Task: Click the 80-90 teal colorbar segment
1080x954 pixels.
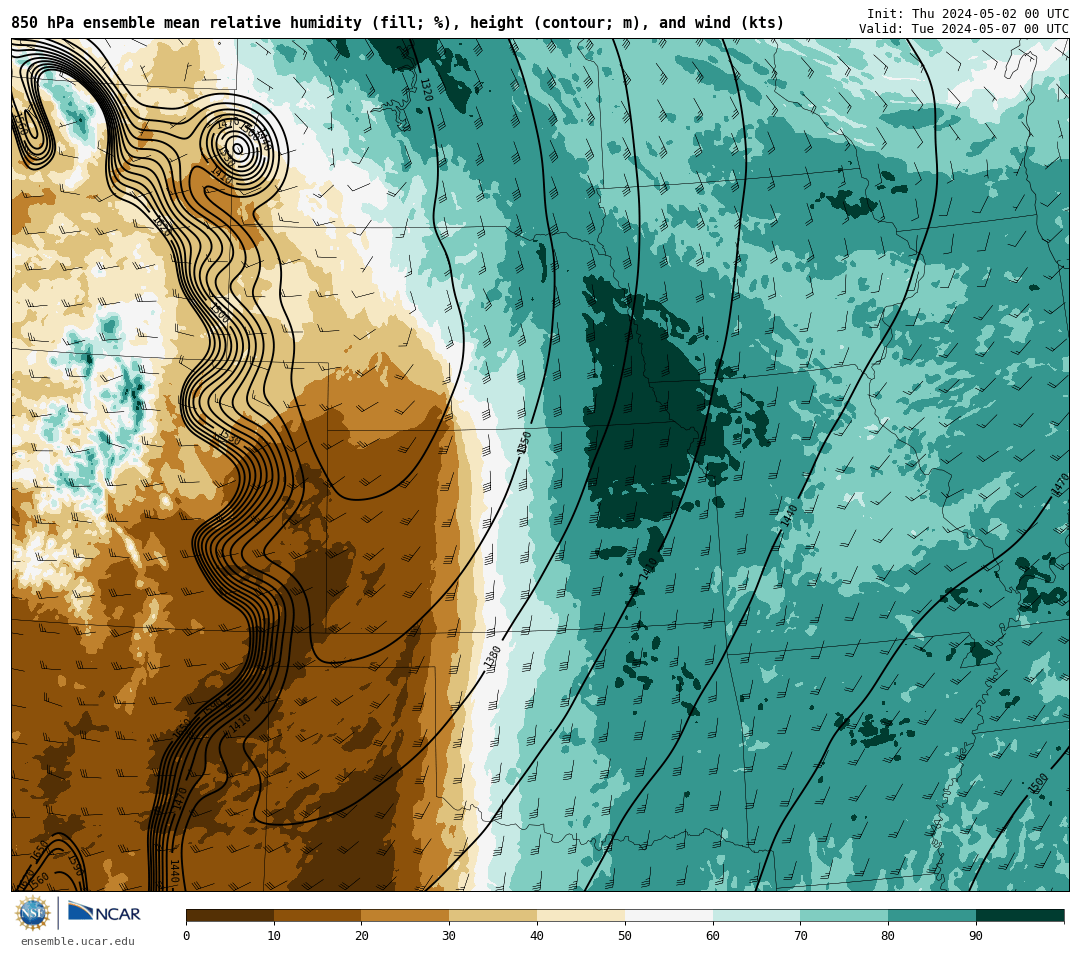Action: pos(932,916)
